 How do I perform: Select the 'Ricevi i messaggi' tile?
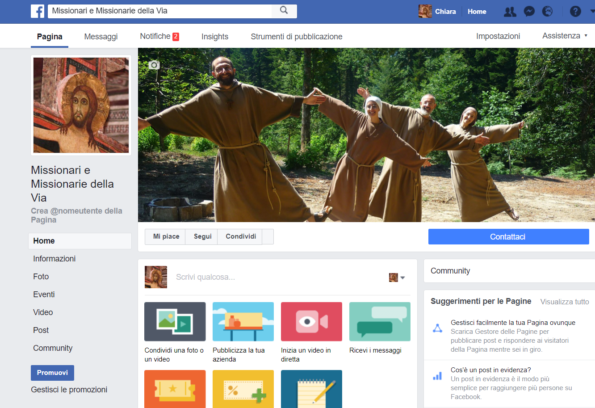point(379,328)
